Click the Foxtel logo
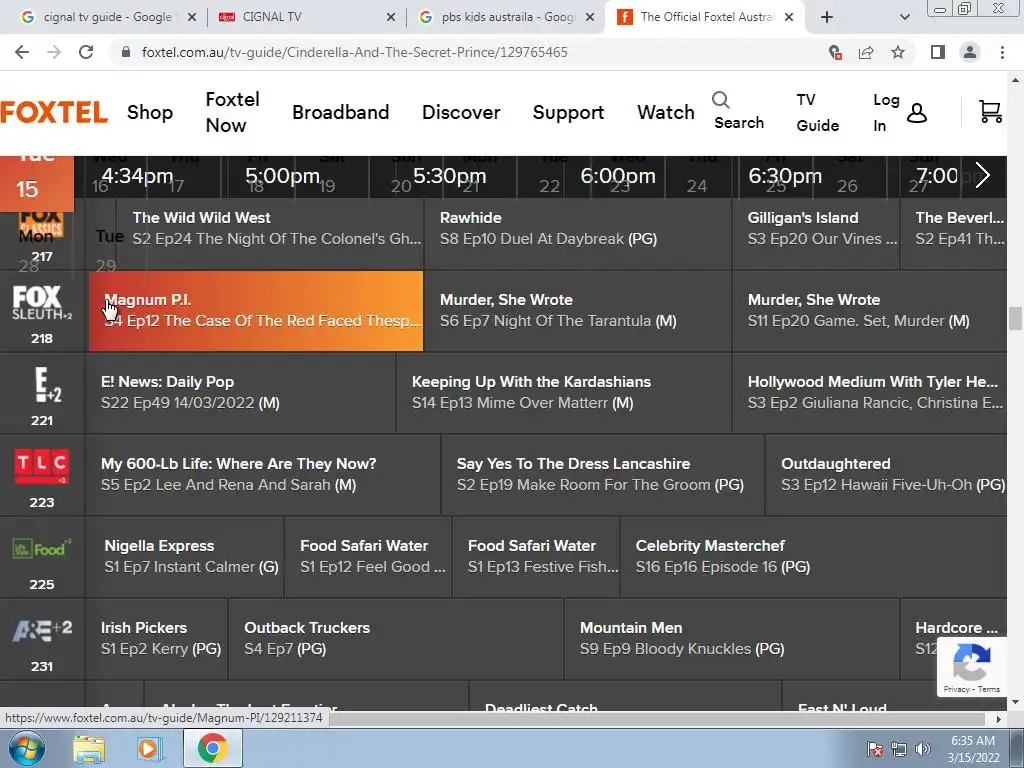Viewport: 1024px width, 768px height. coord(54,112)
